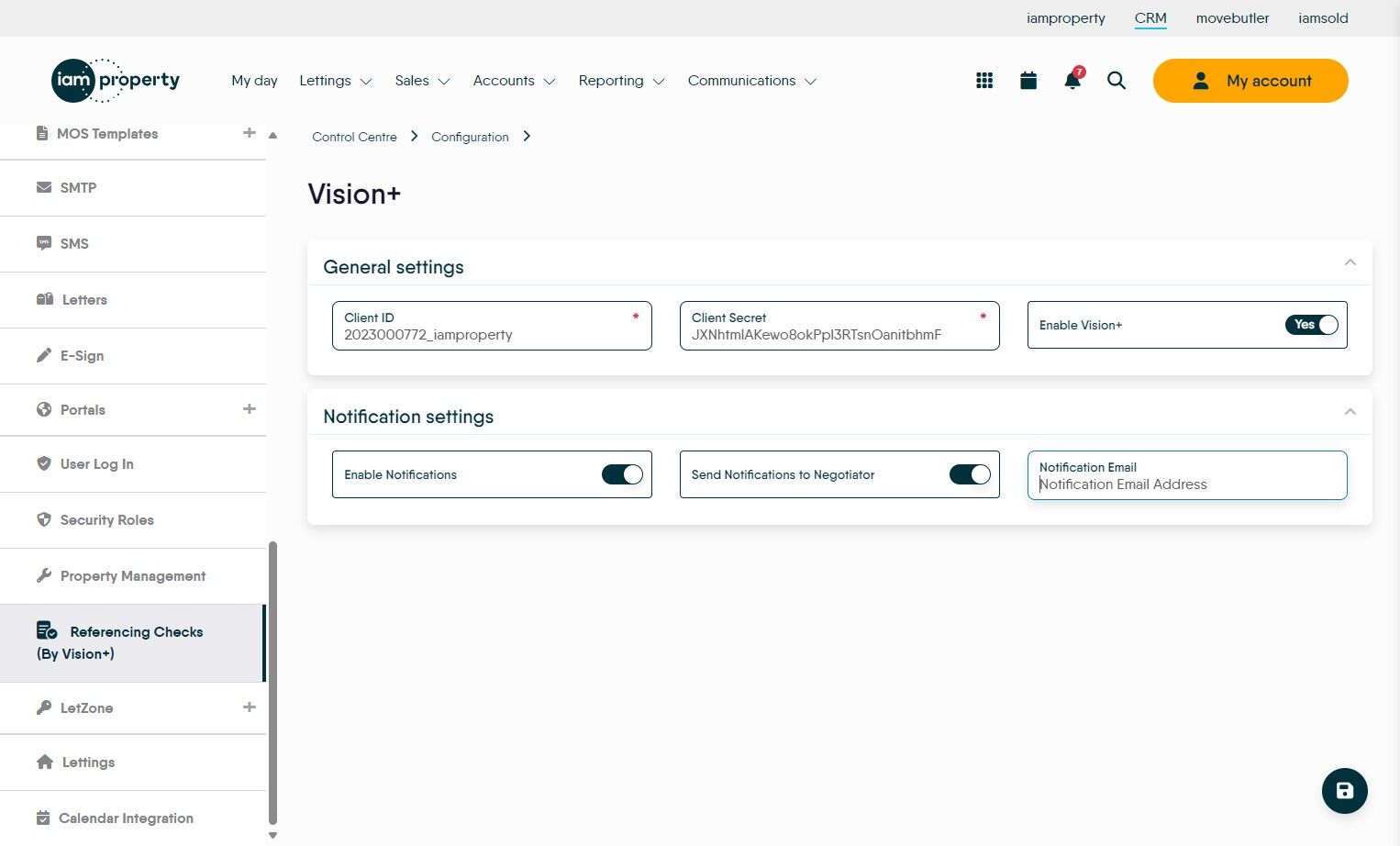Click the search magnifier icon
The image size is (1400, 846).
(x=1117, y=81)
